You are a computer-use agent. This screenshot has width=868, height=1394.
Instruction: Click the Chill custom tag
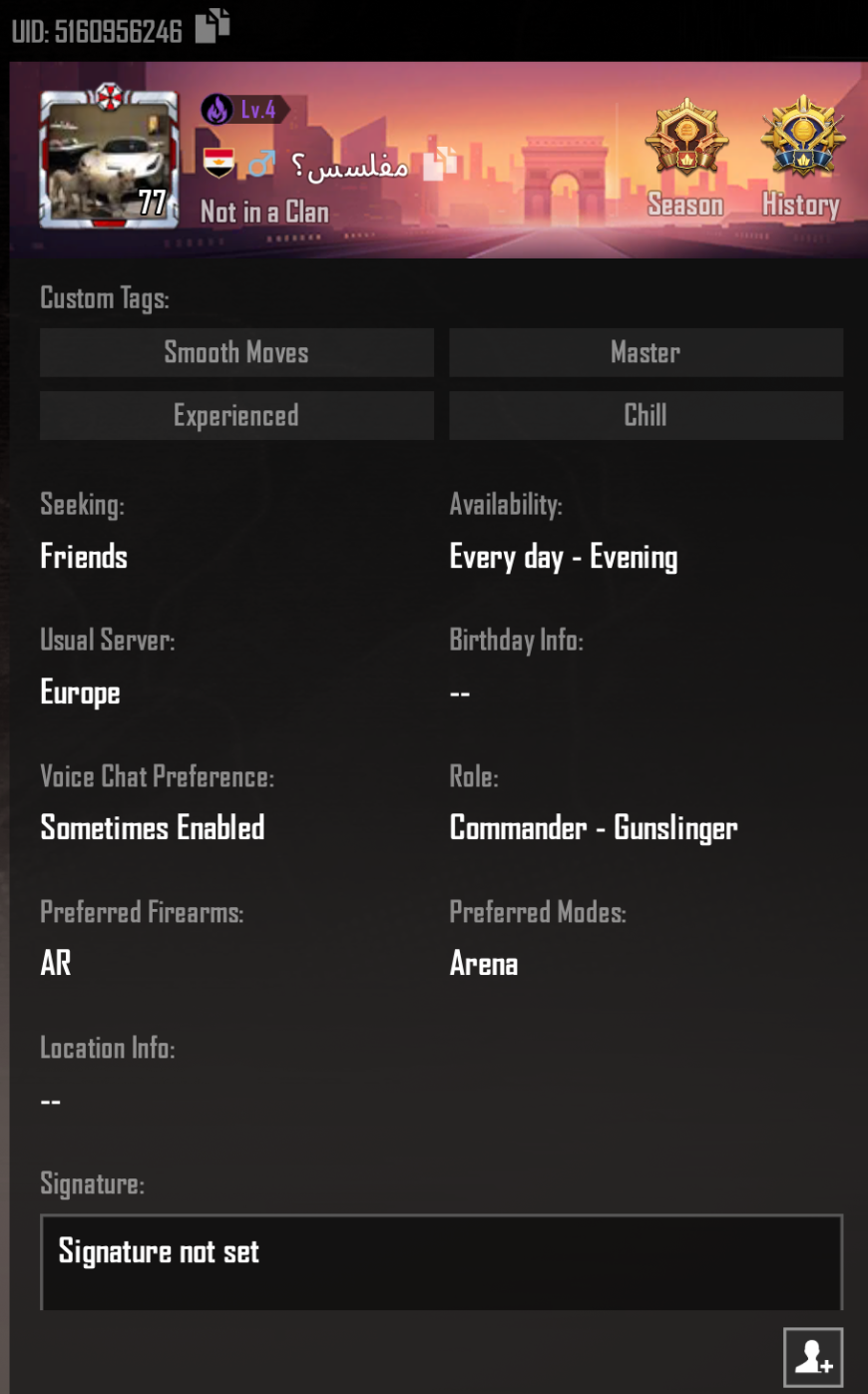646,415
